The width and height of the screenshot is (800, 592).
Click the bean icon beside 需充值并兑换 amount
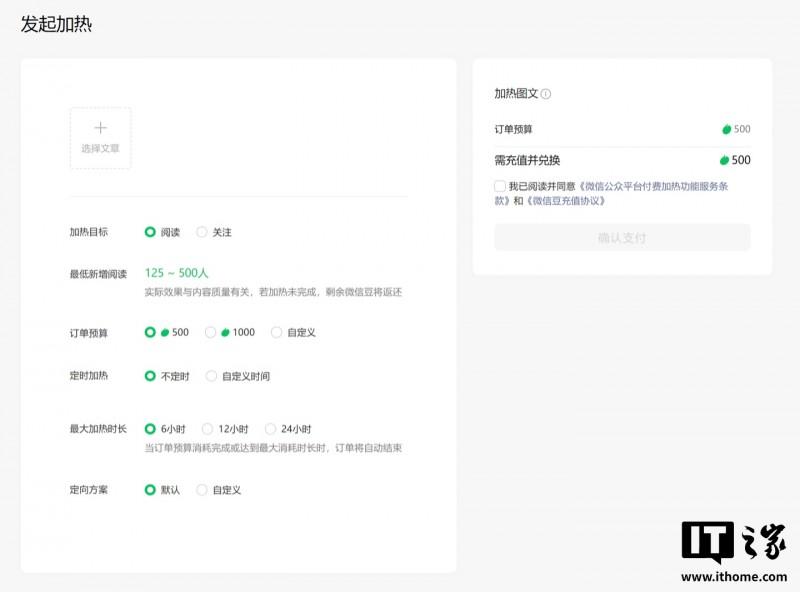[x=726, y=160]
